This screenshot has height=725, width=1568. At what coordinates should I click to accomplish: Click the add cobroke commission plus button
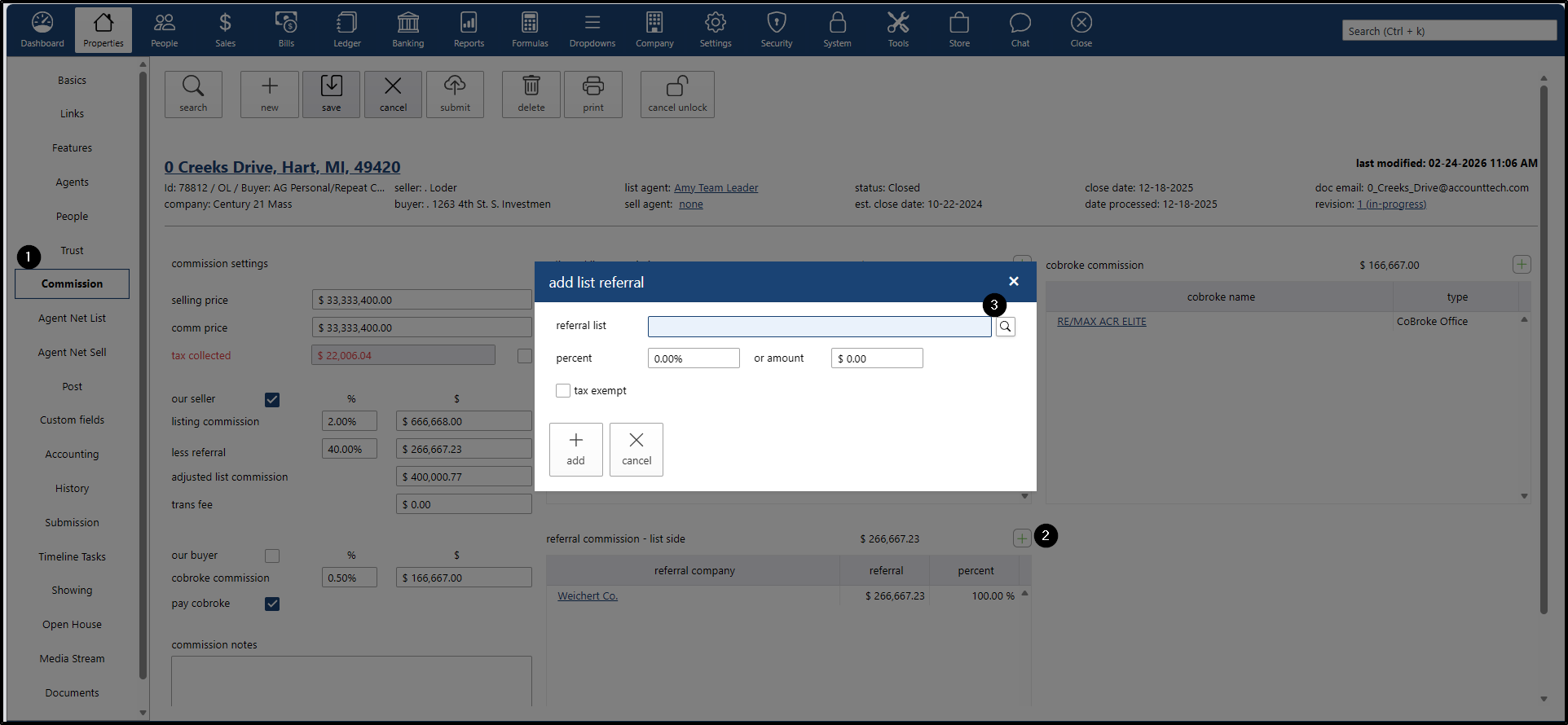point(1521,265)
